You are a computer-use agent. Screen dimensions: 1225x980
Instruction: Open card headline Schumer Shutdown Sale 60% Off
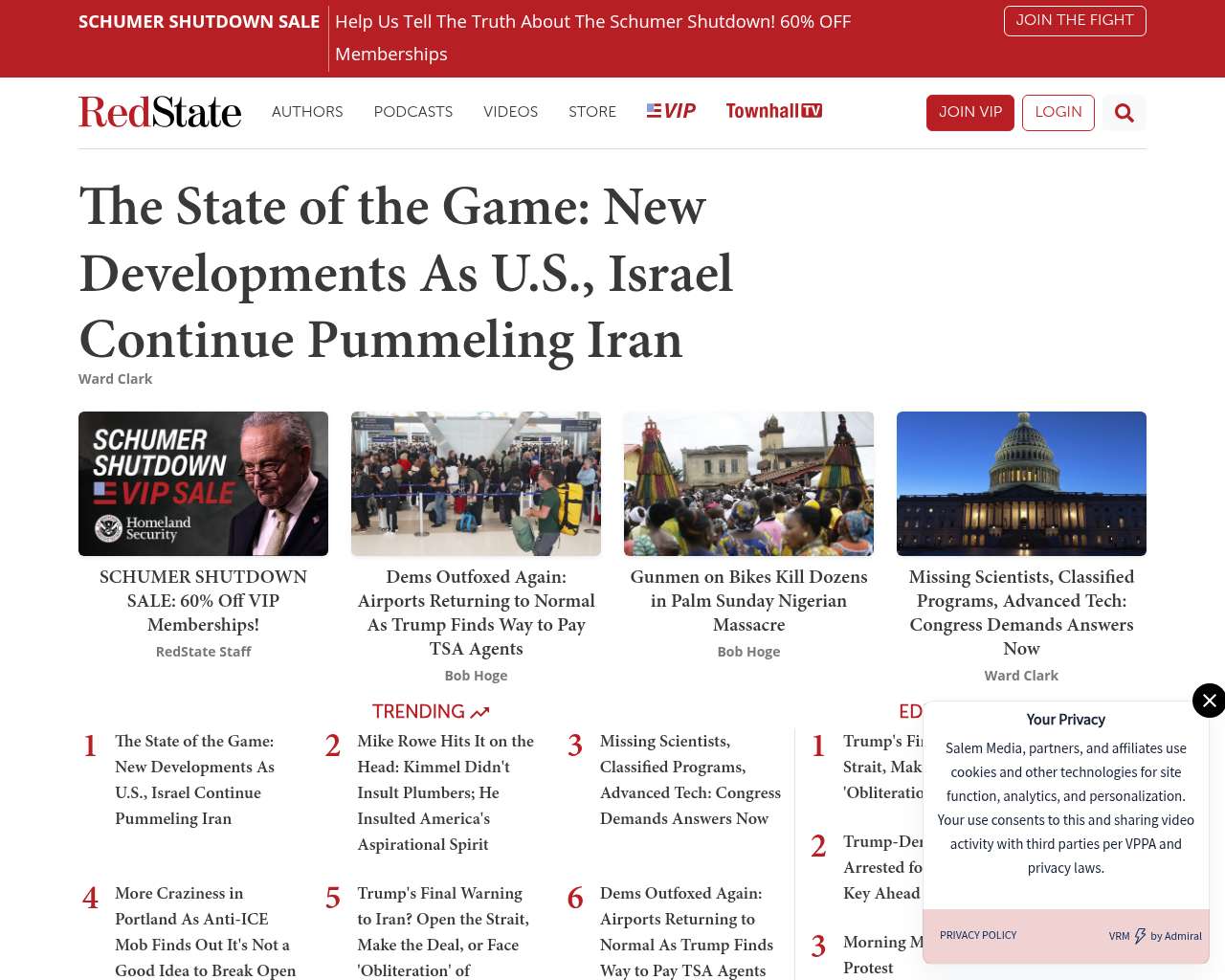pyautogui.click(x=203, y=601)
